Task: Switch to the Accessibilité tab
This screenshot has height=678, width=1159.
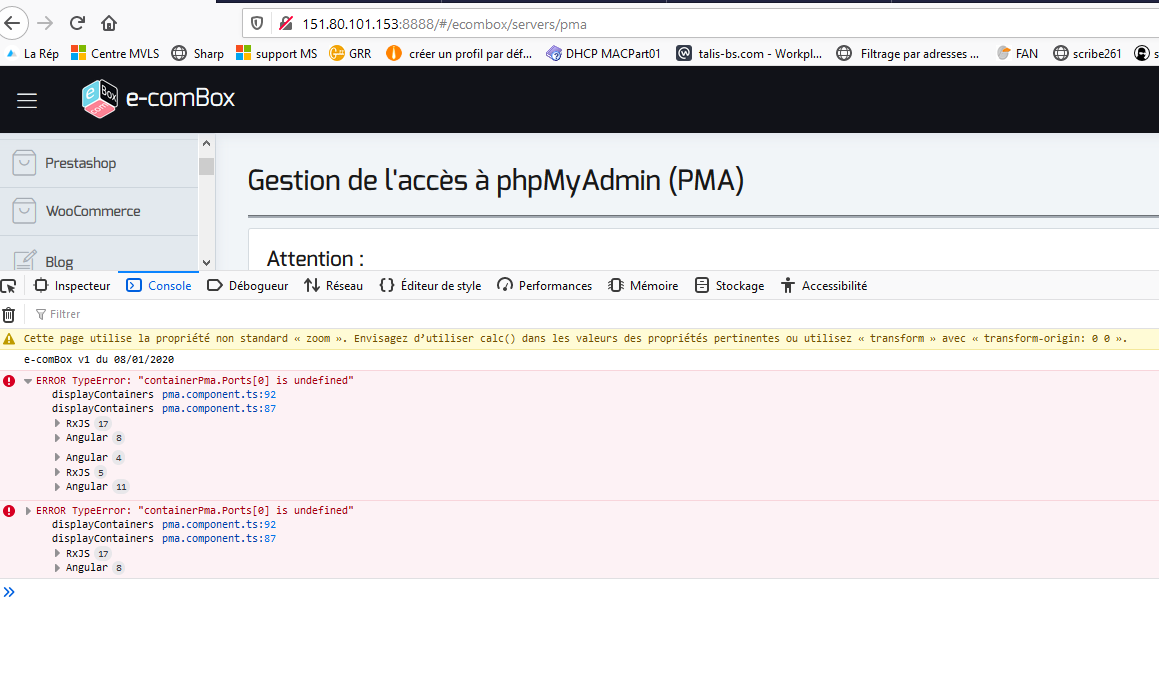Action: click(824, 285)
